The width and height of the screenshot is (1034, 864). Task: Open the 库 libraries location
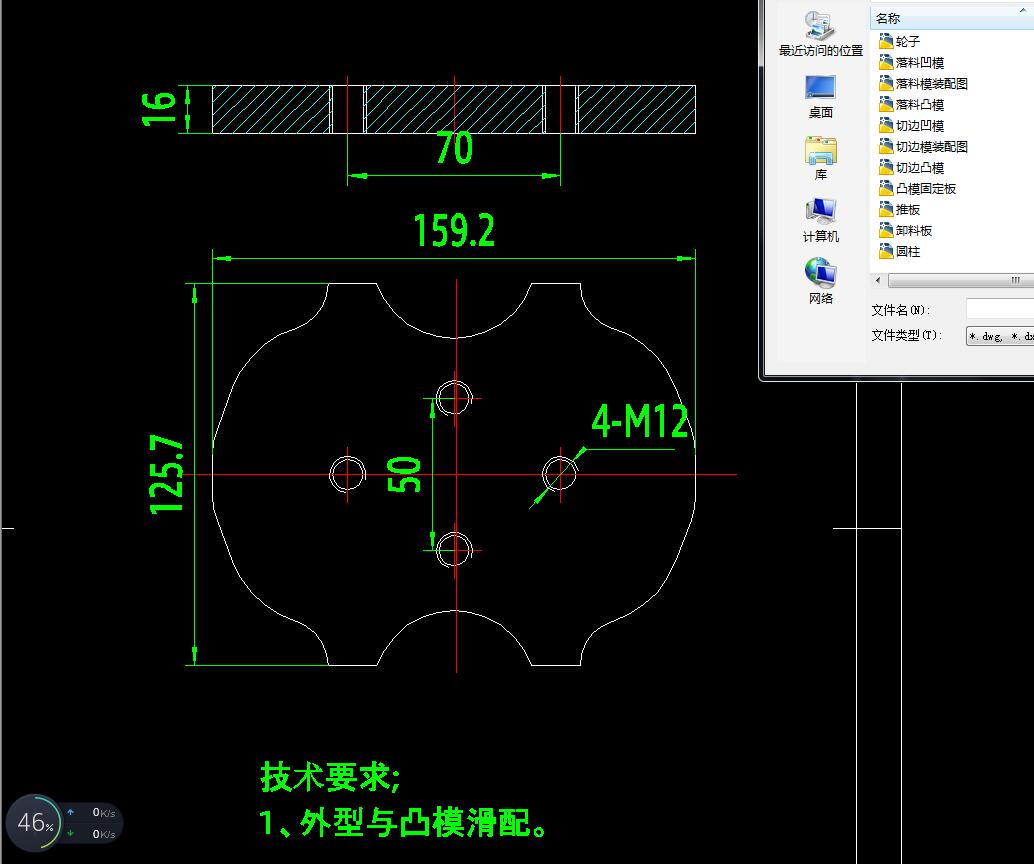[x=820, y=158]
